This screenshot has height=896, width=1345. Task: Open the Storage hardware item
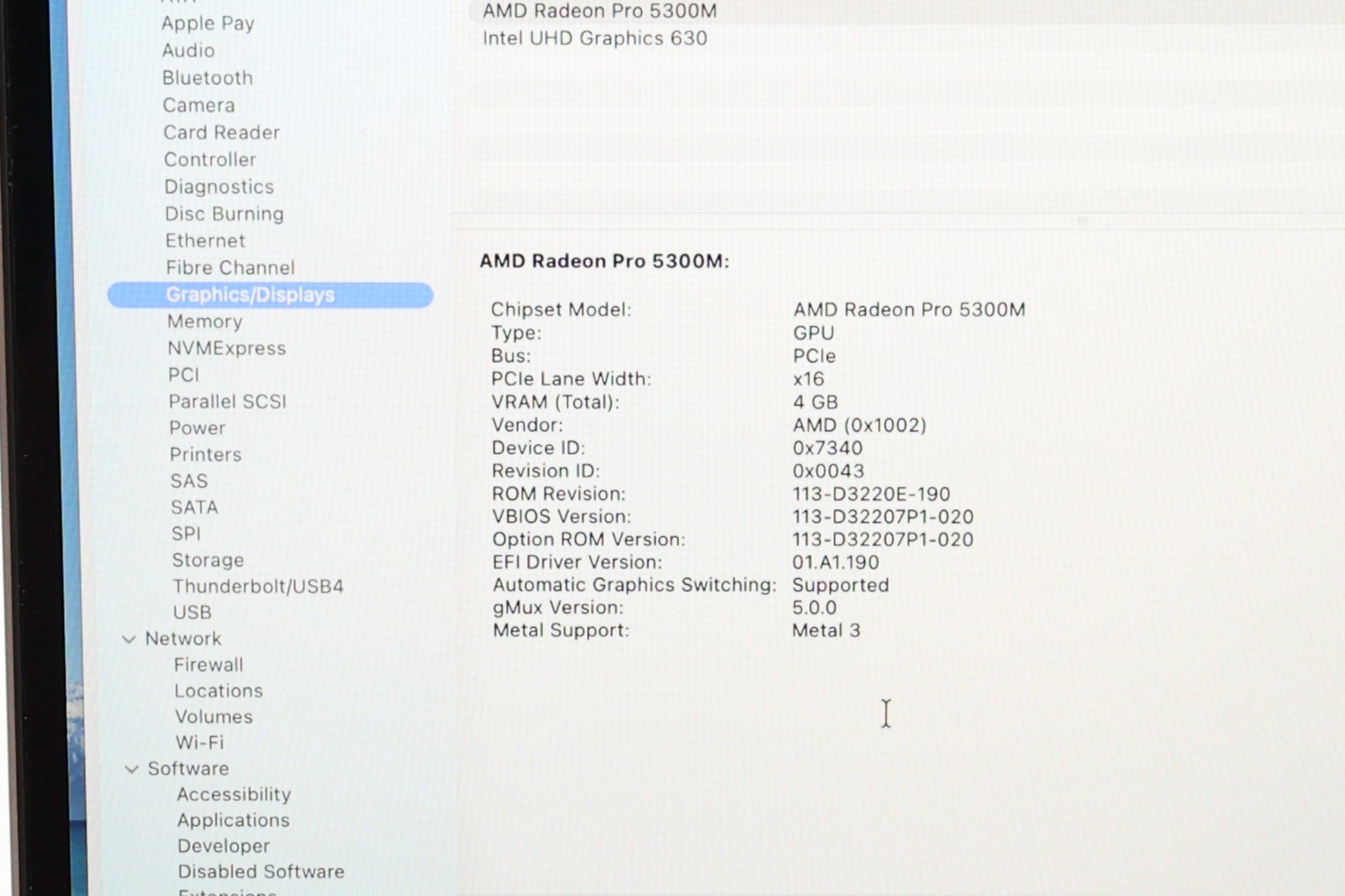(x=208, y=561)
